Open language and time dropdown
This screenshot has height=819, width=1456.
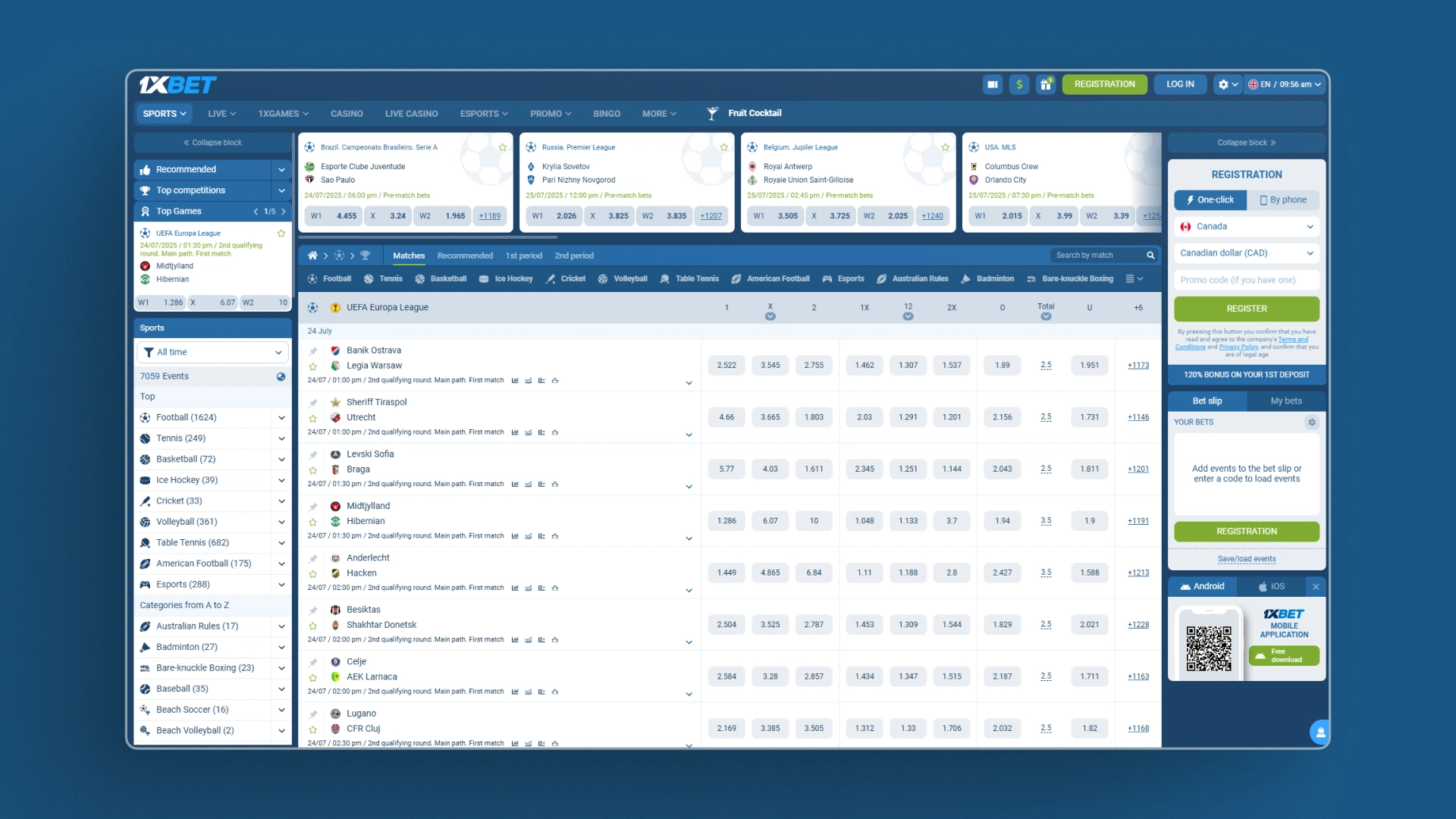(1286, 84)
